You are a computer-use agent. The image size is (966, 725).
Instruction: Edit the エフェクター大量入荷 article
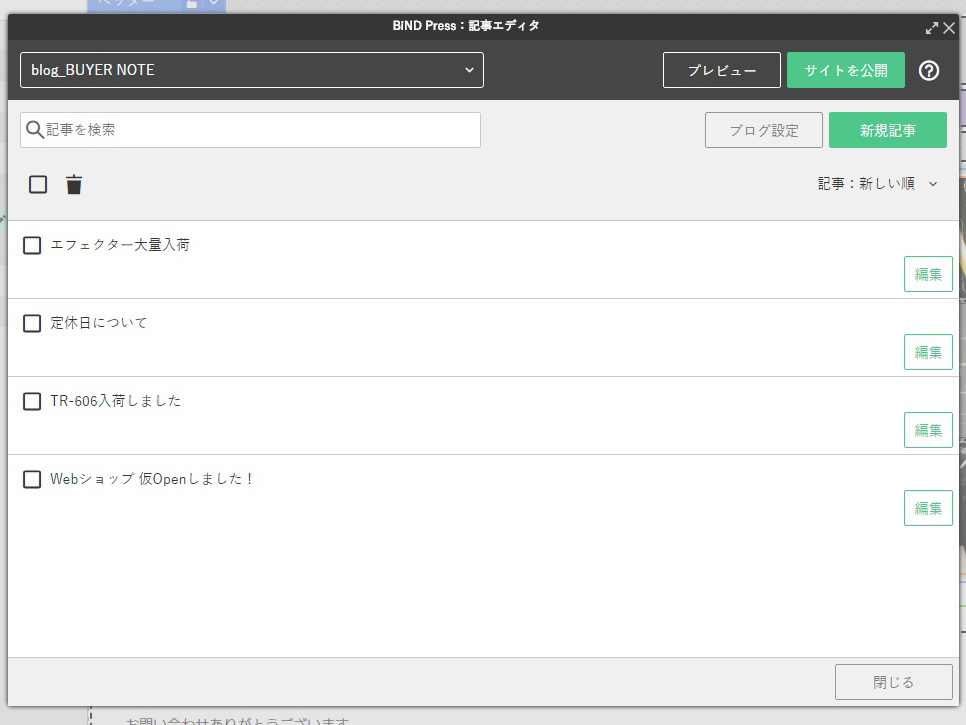928,274
